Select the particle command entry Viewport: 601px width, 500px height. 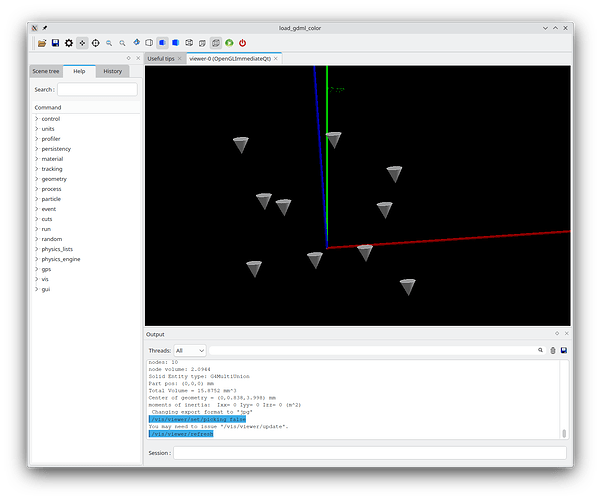tap(51, 199)
